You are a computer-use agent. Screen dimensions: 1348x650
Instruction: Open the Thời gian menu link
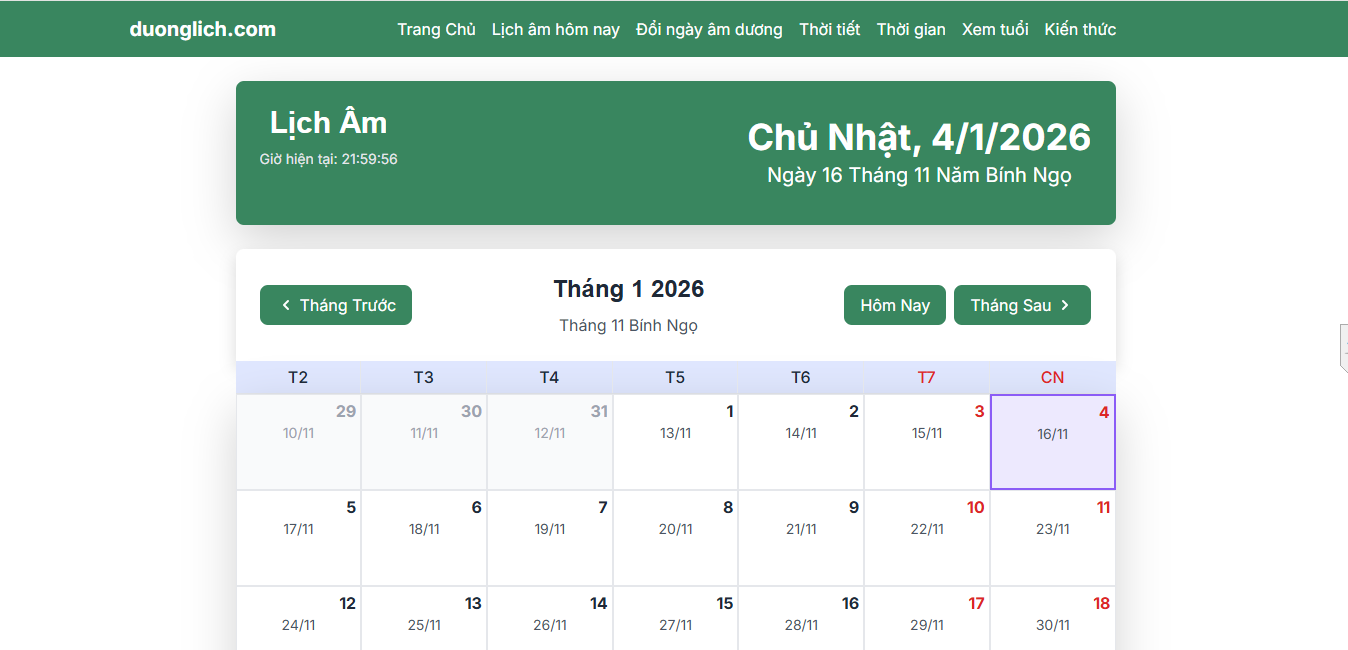[x=911, y=29]
